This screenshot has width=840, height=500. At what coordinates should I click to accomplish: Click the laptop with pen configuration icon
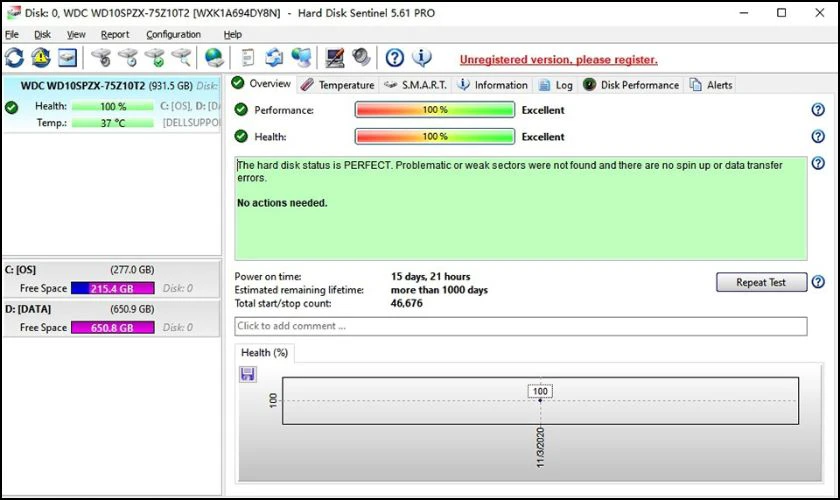coord(335,57)
